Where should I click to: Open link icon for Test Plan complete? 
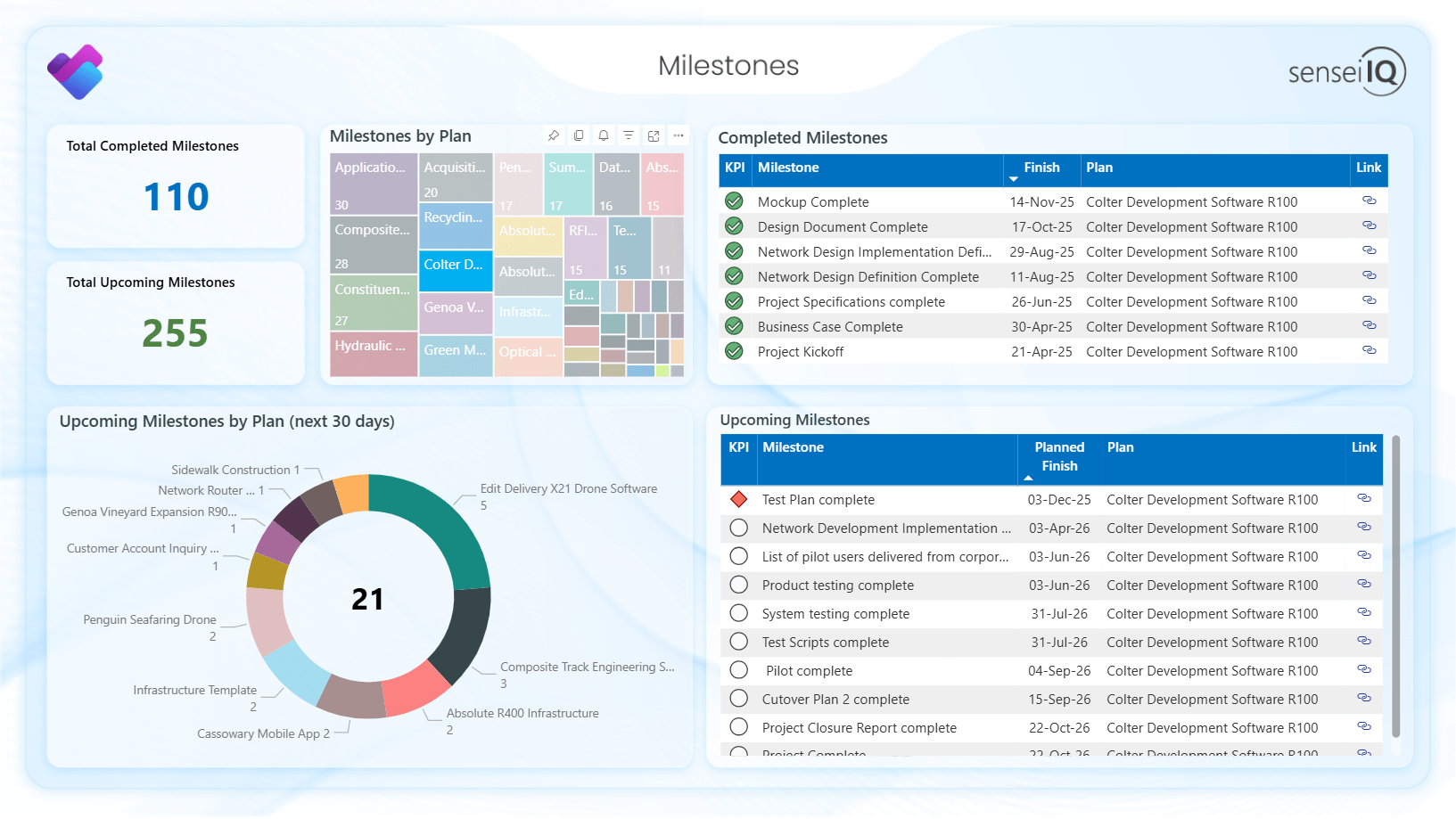tap(1363, 499)
